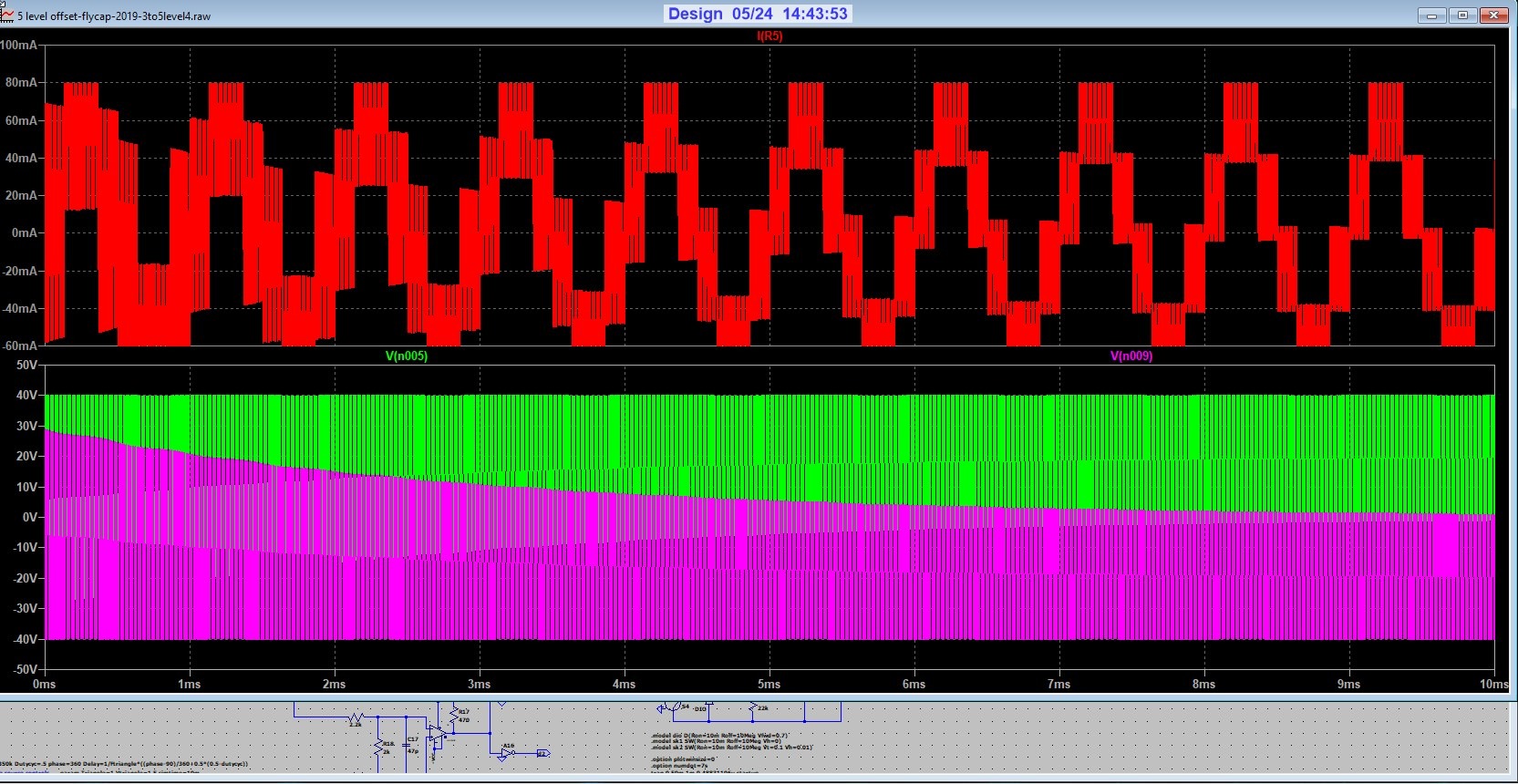
Task: Click the -60mA vertical axis label
Action: [19, 346]
